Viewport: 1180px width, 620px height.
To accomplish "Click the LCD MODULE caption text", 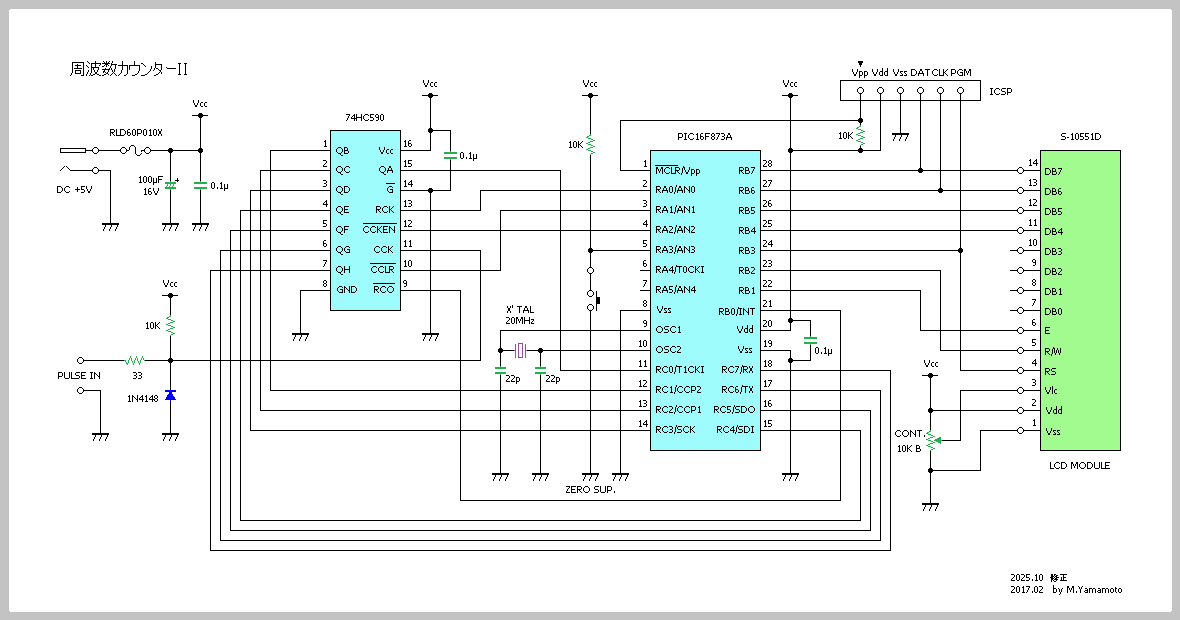I will (x=1079, y=466).
